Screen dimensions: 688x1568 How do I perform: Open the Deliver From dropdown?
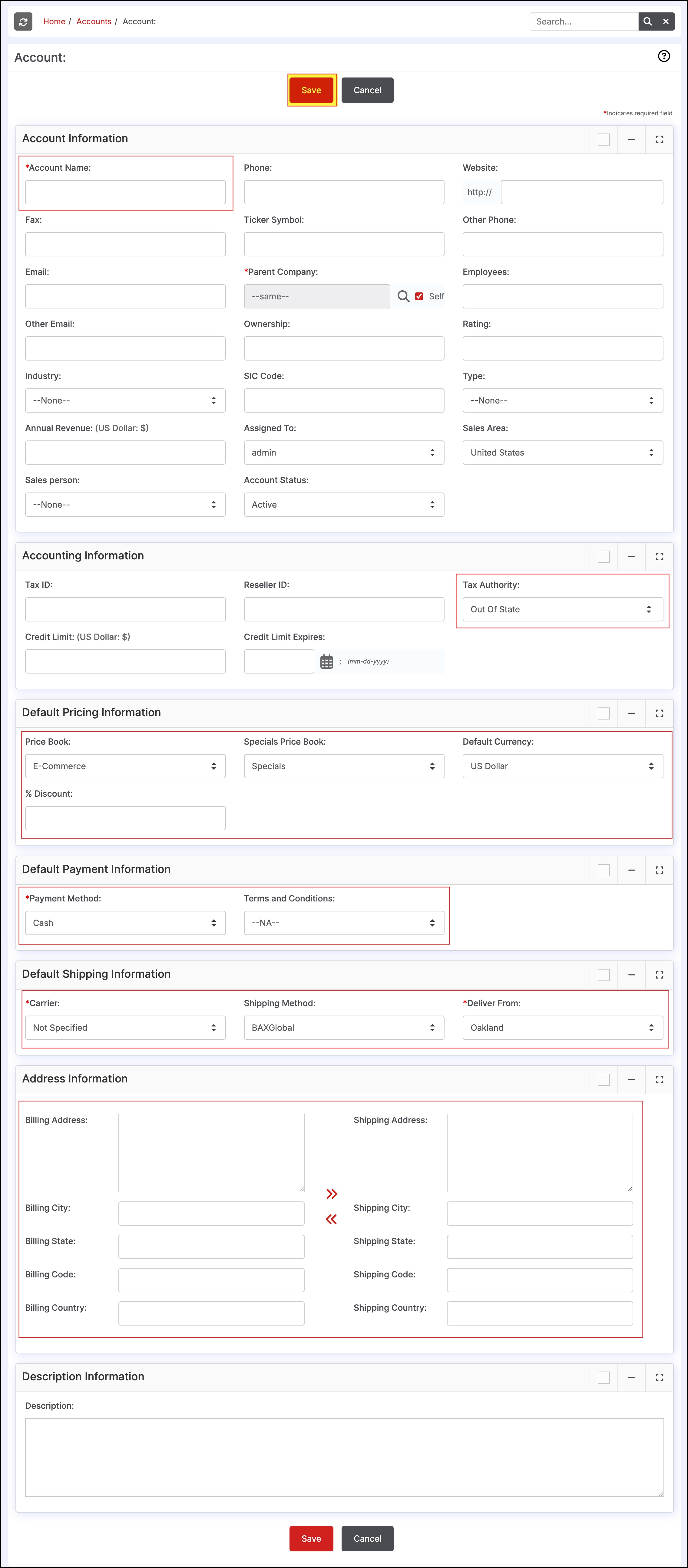(x=563, y=1028)
